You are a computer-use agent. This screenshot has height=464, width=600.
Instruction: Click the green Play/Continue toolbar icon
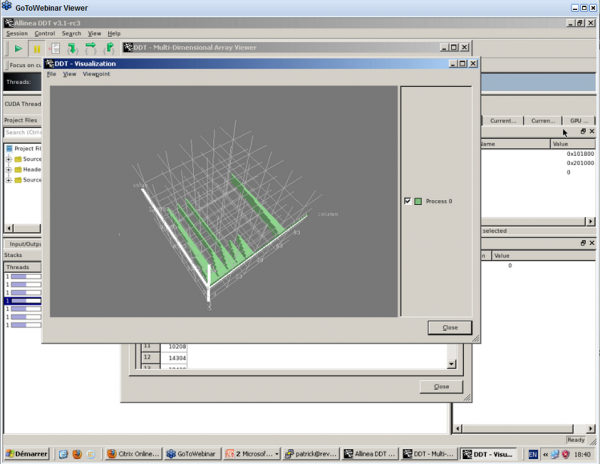18,47
